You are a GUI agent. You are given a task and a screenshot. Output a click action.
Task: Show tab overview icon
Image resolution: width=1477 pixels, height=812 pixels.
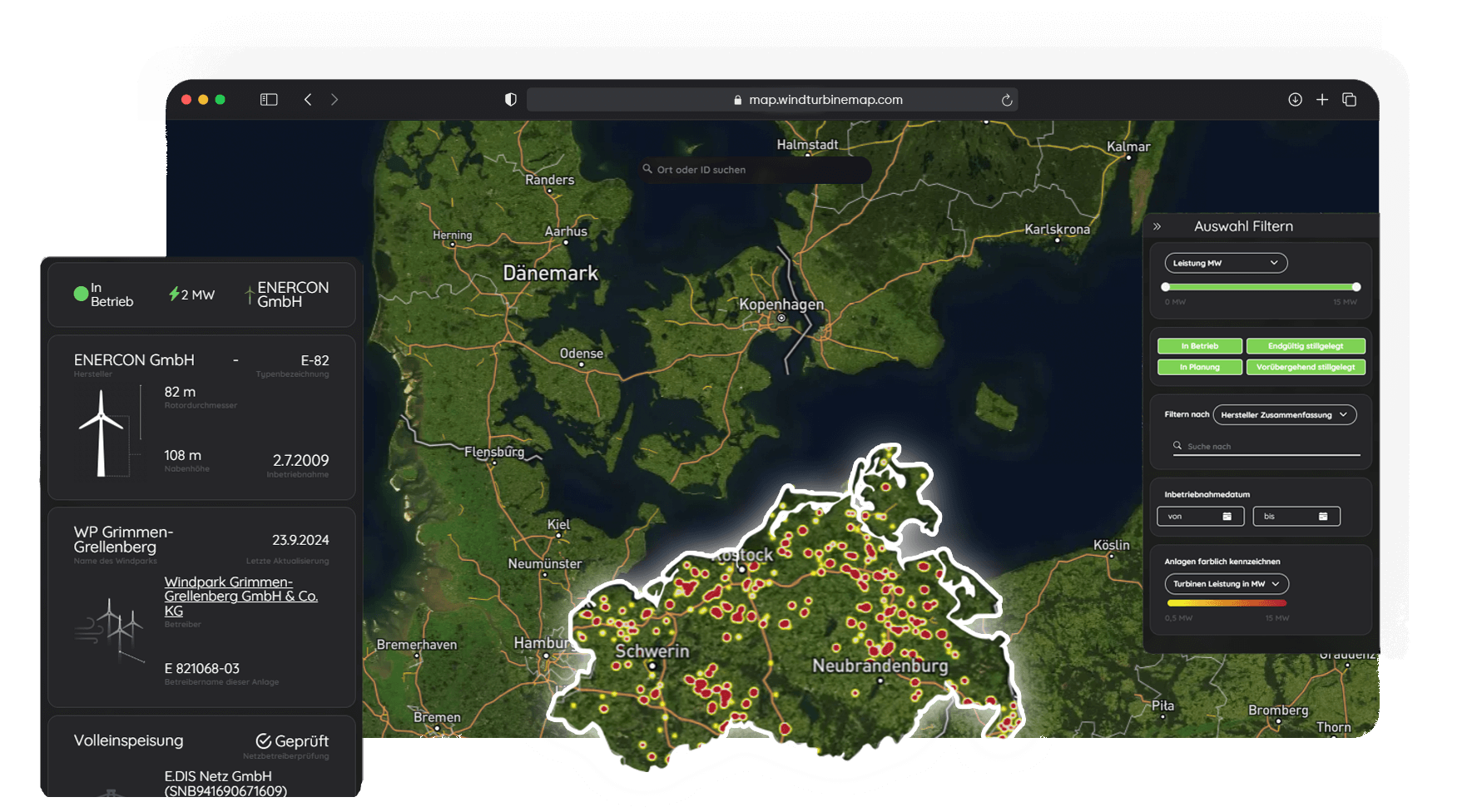(1350, 100)
